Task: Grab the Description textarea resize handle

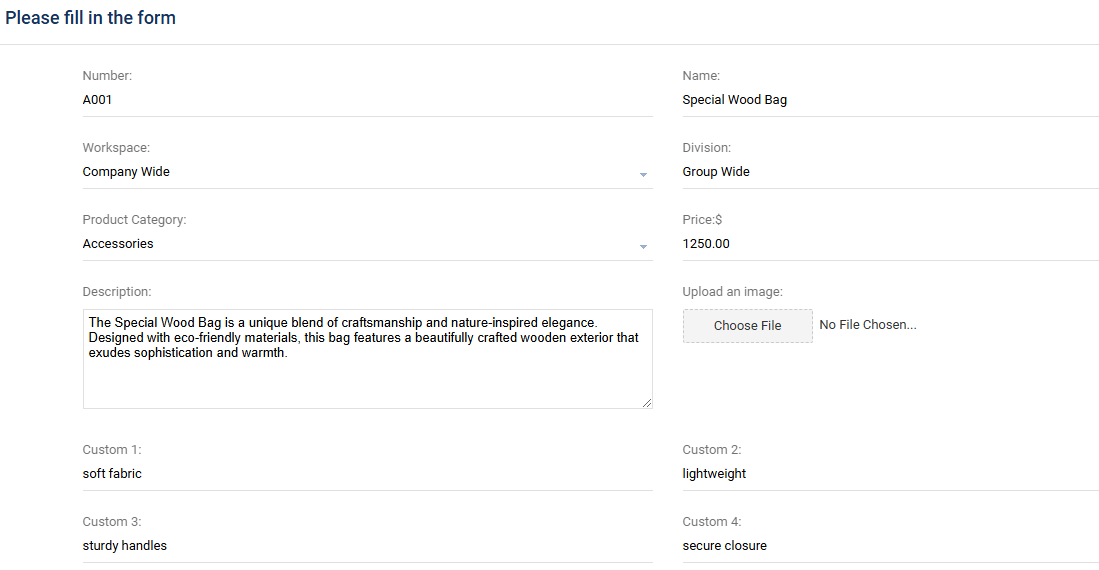Action: click(x=646, y=402)
